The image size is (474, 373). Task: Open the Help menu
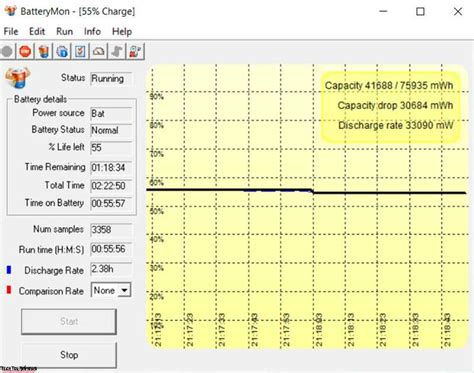point(122,32)
